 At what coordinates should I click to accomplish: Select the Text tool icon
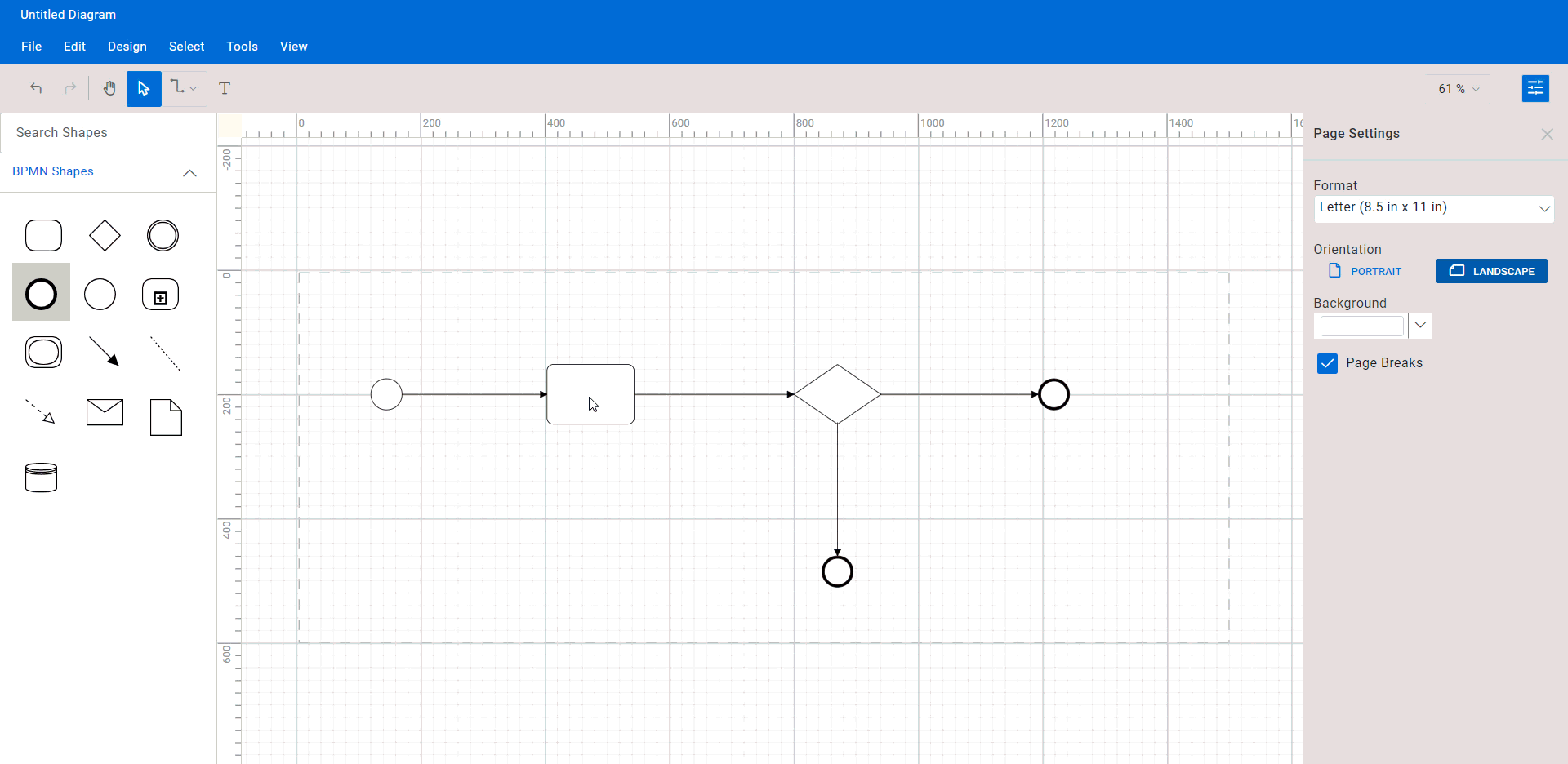pyautogui.click(x=225, y=88)
